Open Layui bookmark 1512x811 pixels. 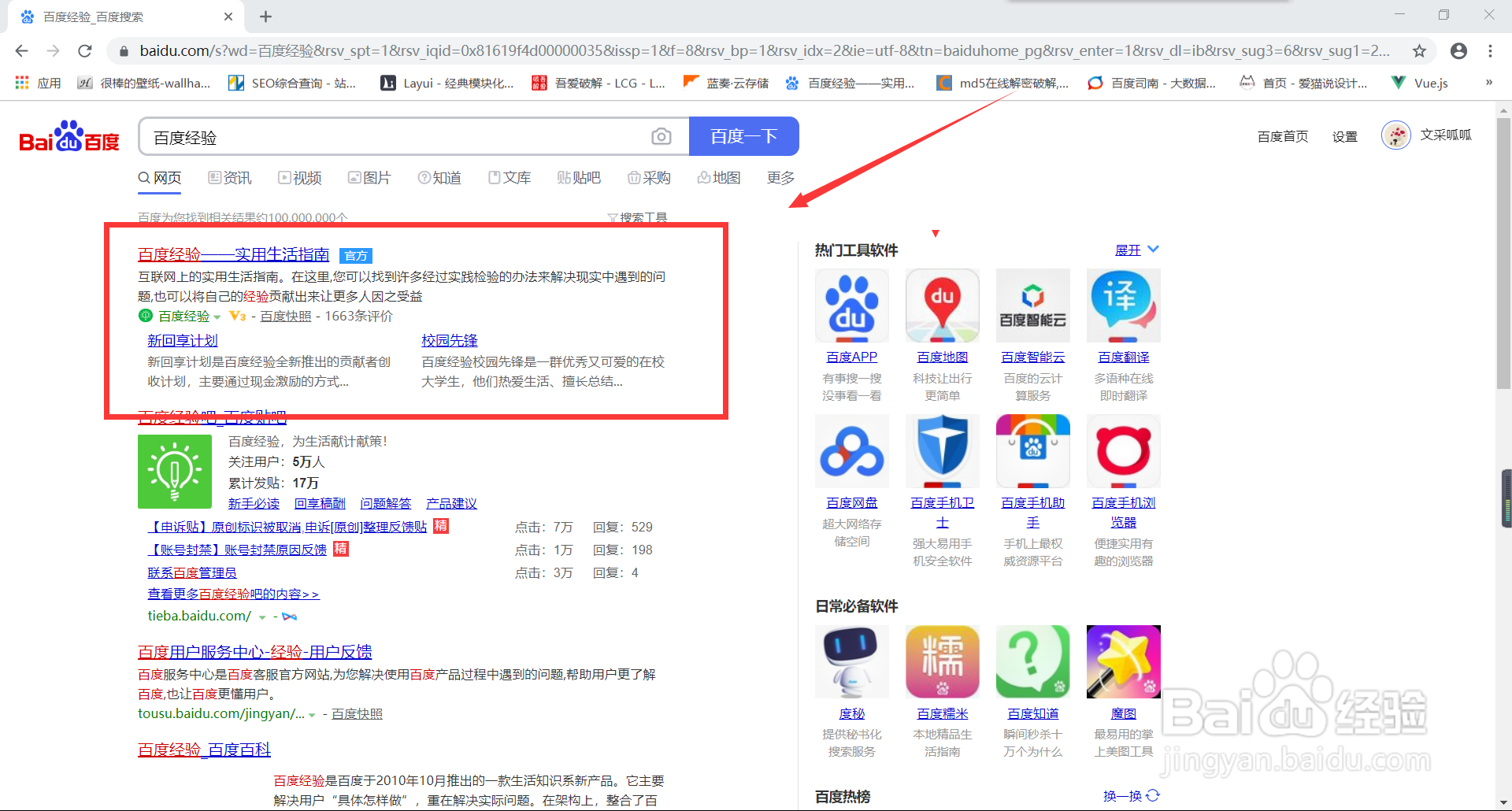(x=447, y=83)
